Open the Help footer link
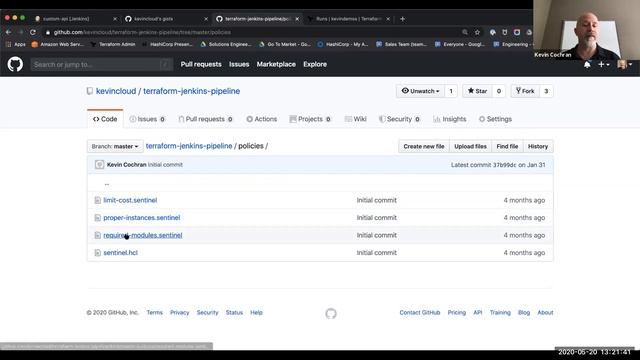 (256, 312)
